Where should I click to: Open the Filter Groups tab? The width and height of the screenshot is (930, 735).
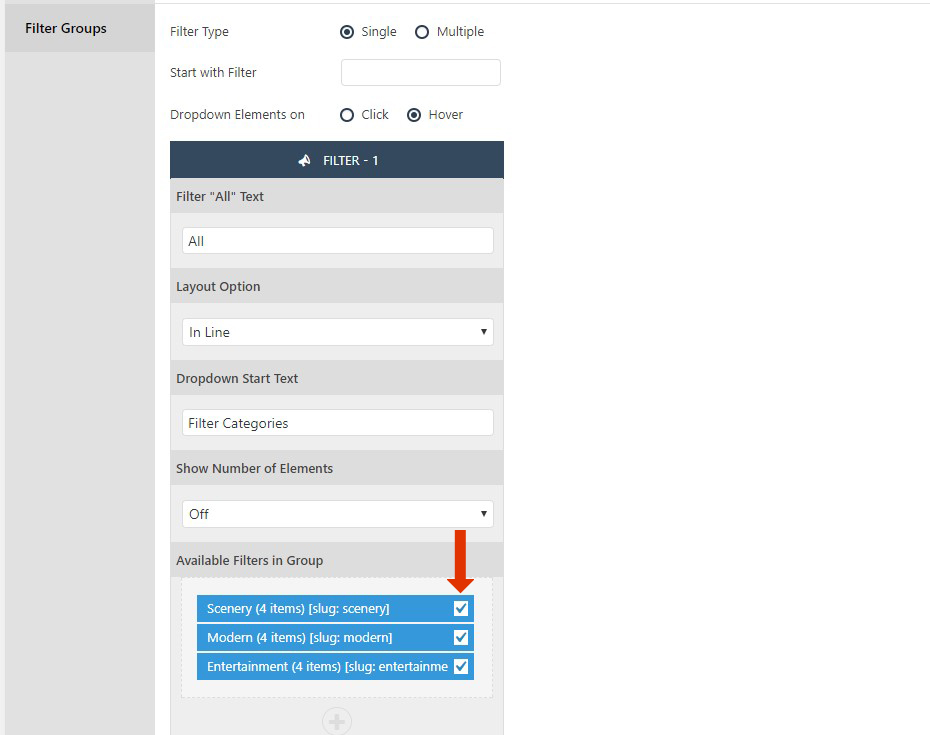(79, 28)
